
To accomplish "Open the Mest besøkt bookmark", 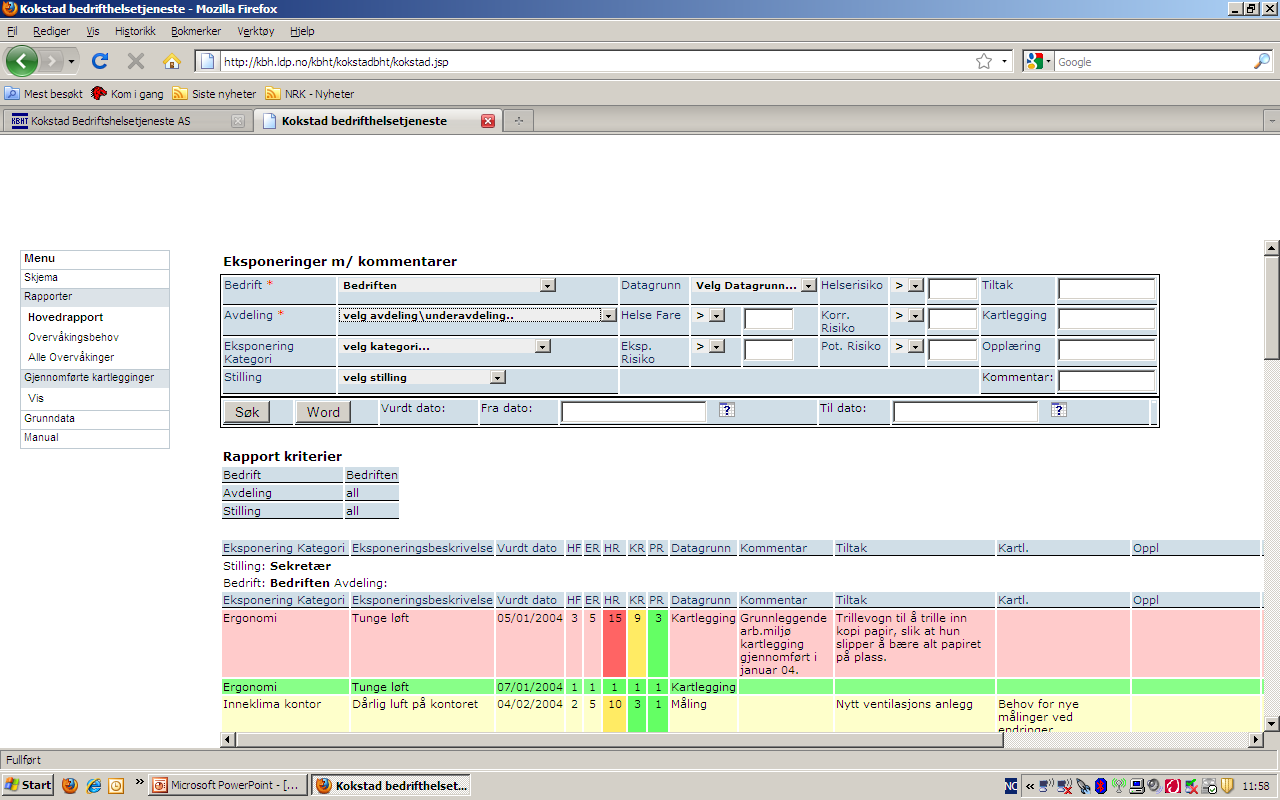I will coord(43,94).
